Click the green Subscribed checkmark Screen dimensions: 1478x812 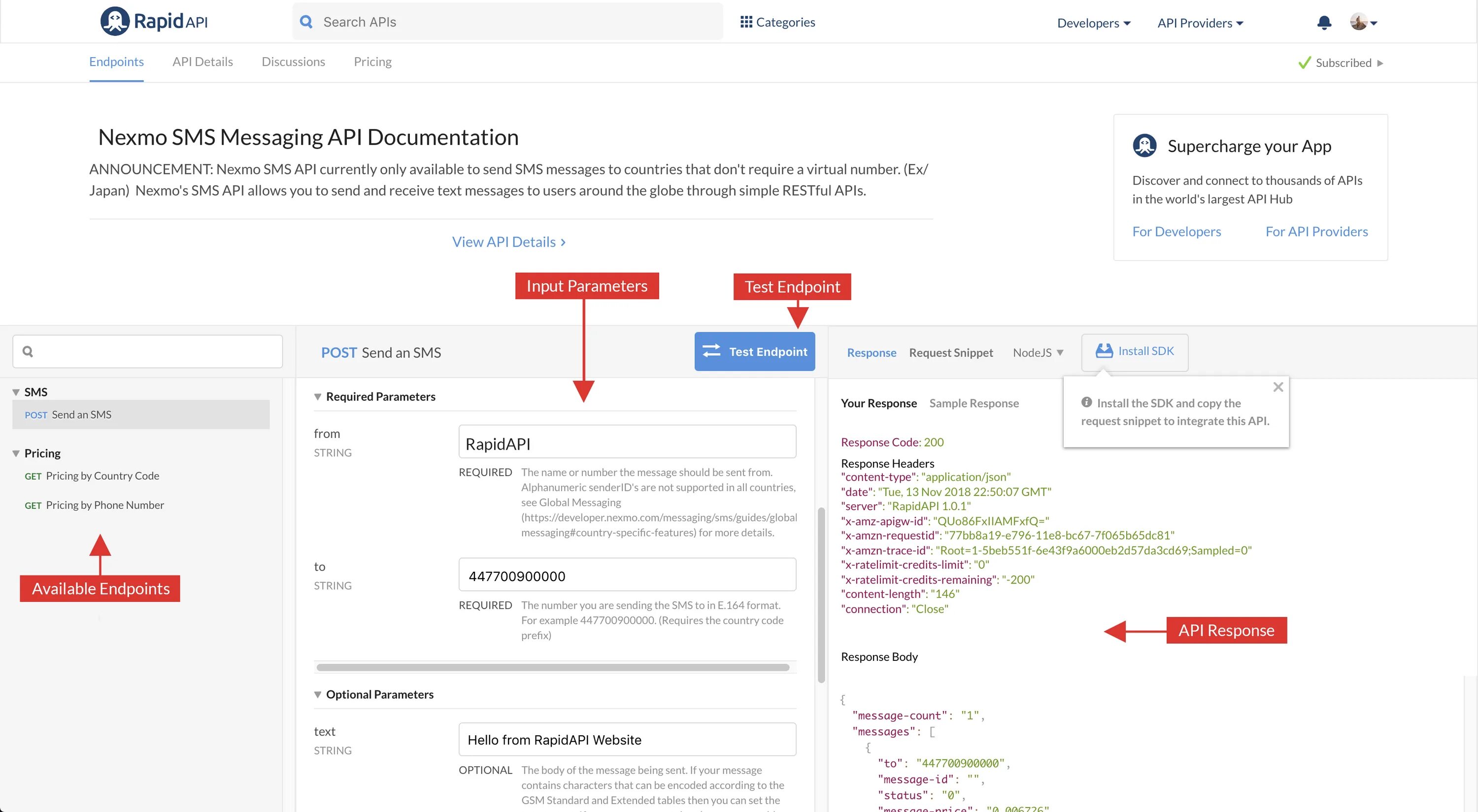coord(1304,63)
